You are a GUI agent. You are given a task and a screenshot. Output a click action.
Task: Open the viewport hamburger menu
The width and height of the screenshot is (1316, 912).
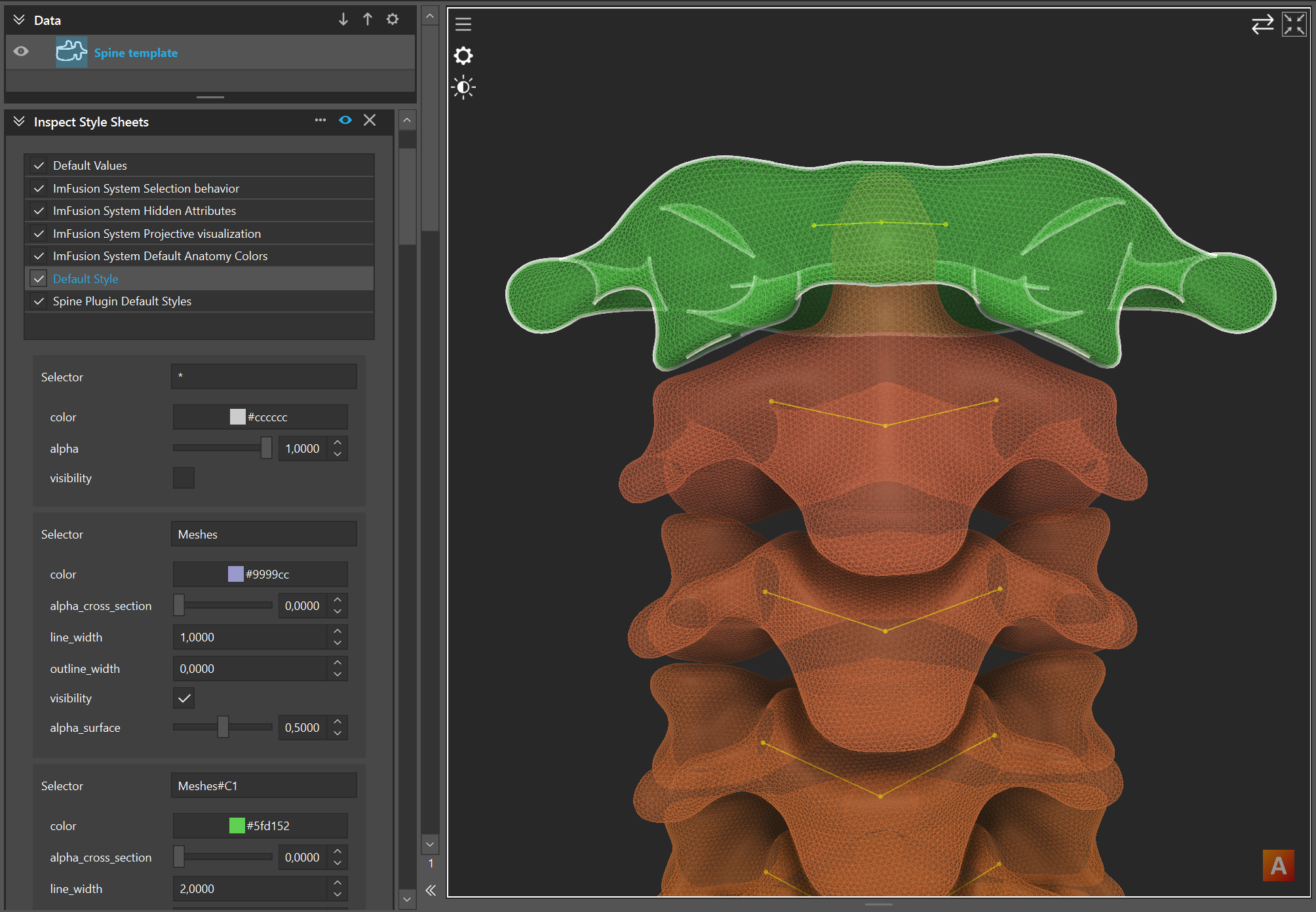(463, 24)
